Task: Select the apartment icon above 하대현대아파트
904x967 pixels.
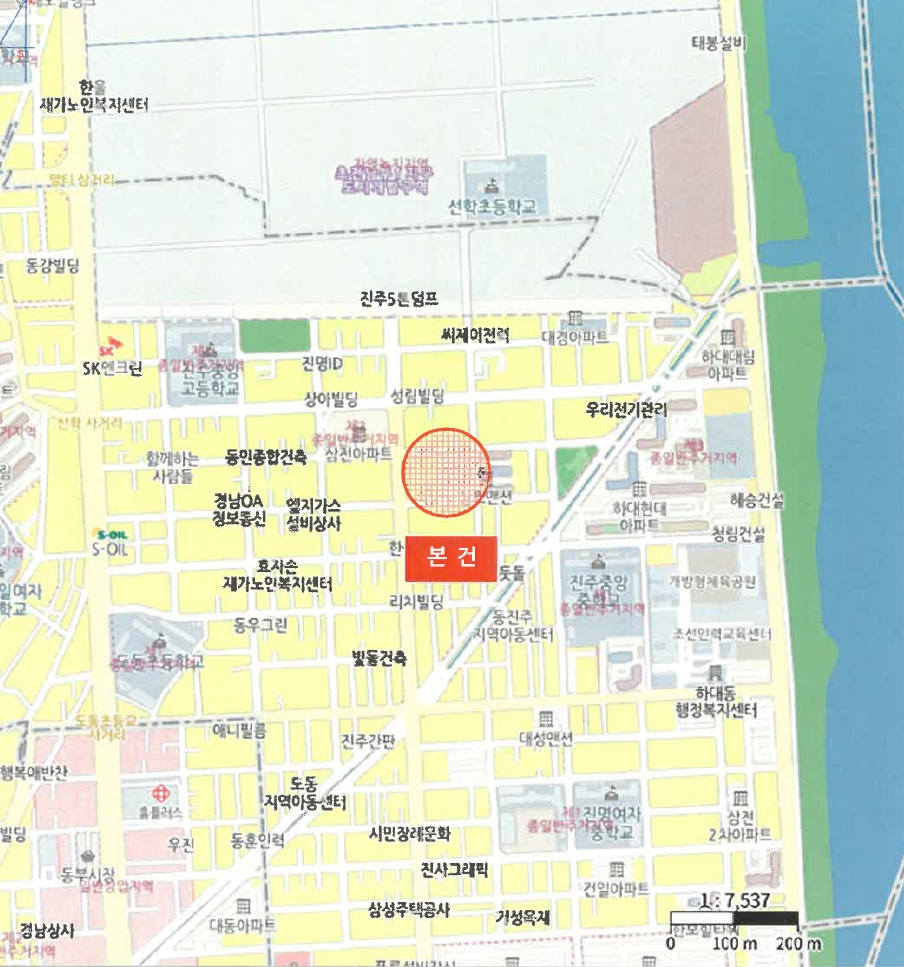Action: pos(639,490)
